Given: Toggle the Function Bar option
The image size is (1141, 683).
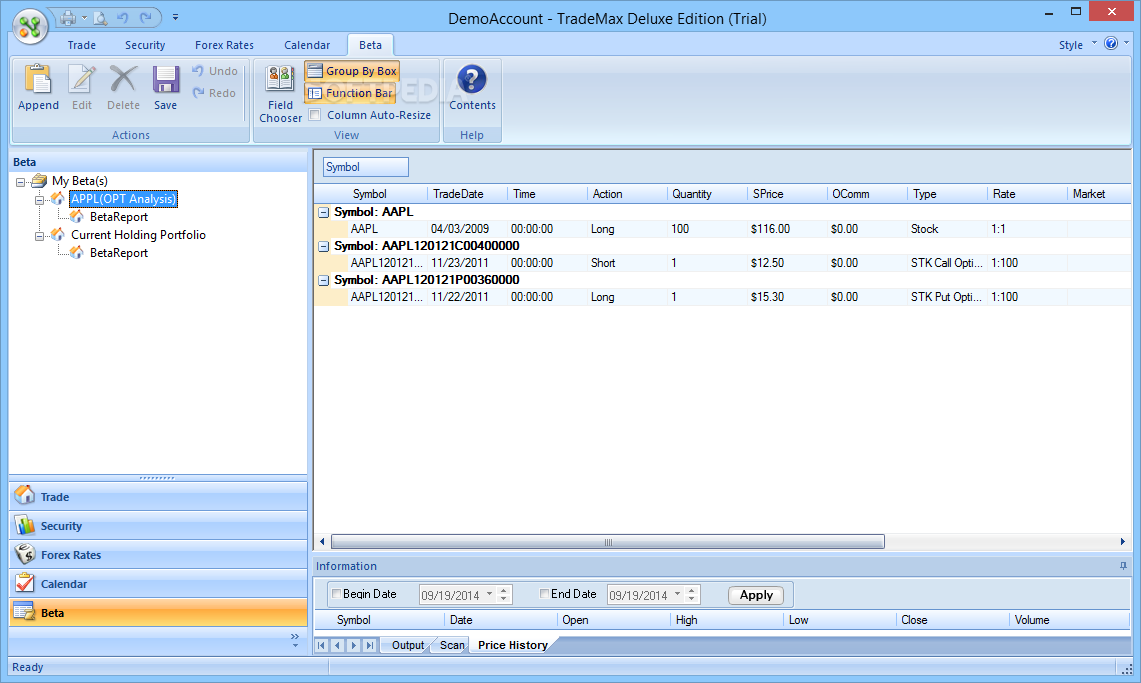Looking at the screenshot, I should click(350, 93).
